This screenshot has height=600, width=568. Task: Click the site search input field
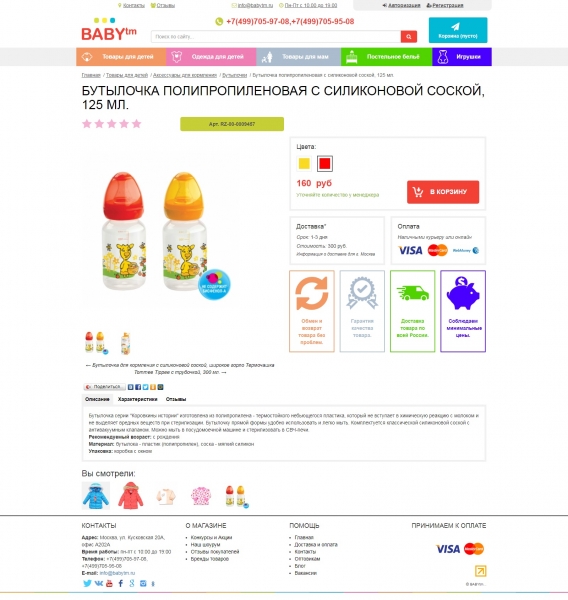(276, 36)
